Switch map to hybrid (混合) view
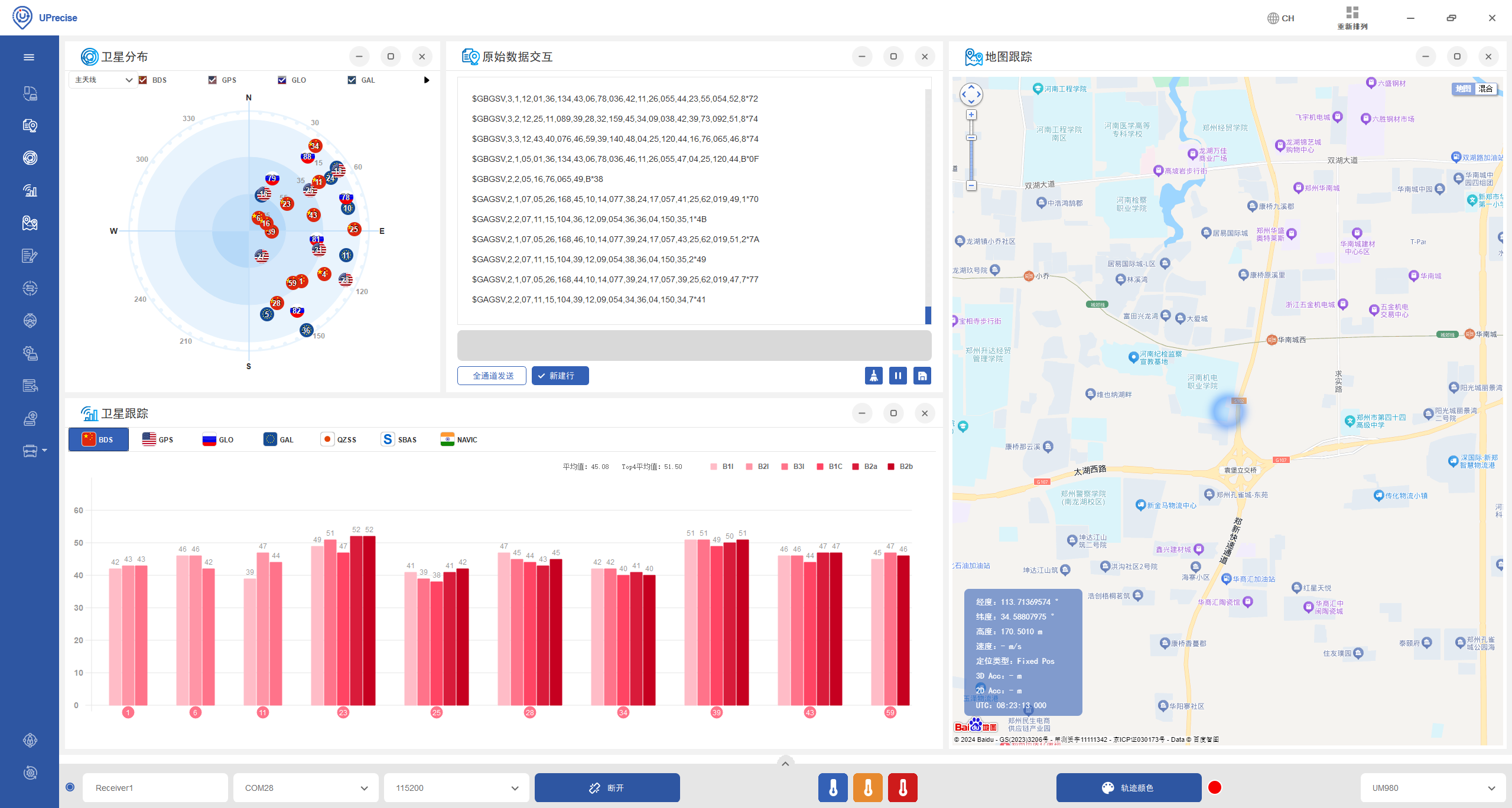The height and width of the screenshot is (808, 1512). click(x=1485, y=89)
